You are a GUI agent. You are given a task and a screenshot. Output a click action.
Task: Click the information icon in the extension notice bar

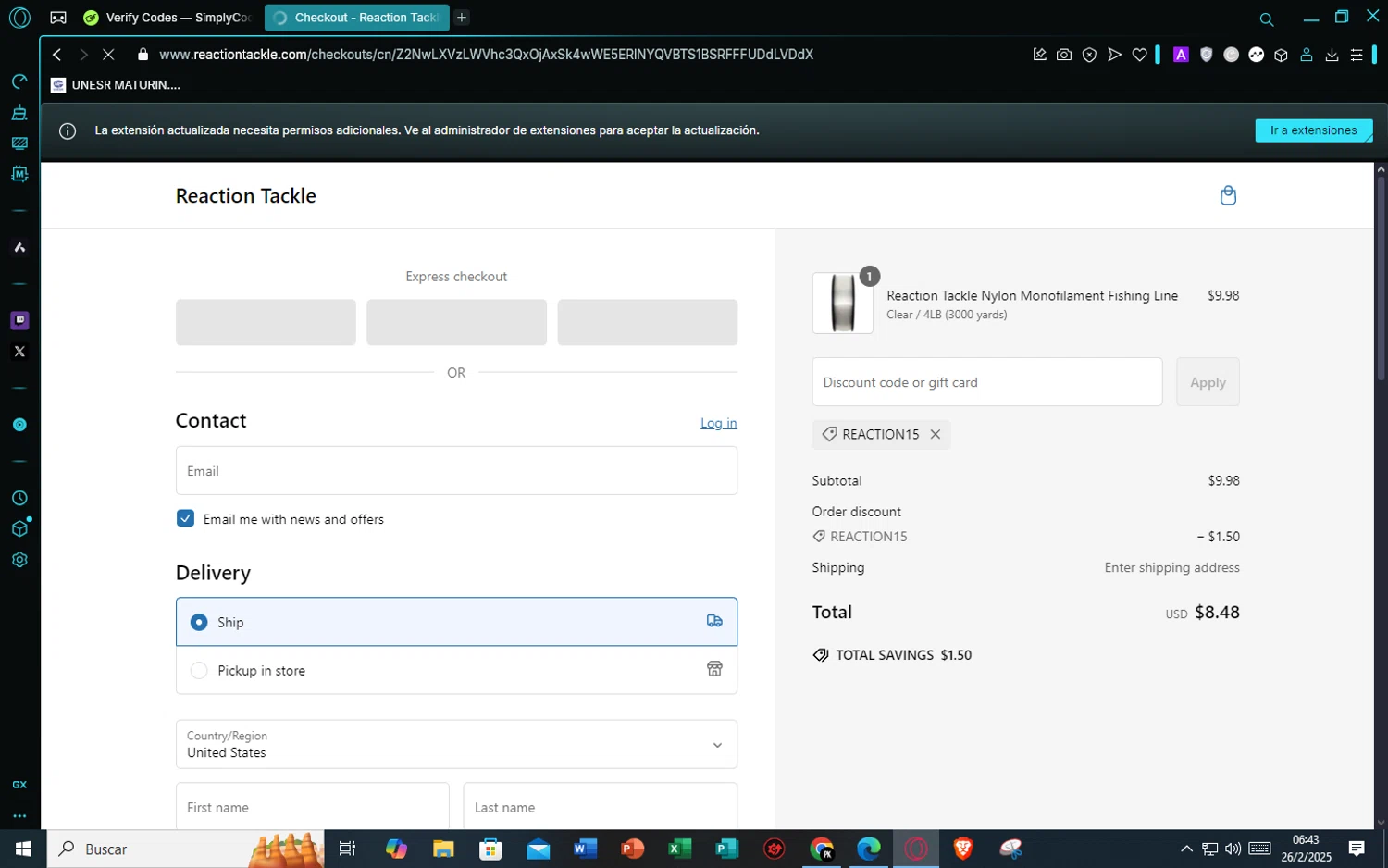(x=68, y=130)
